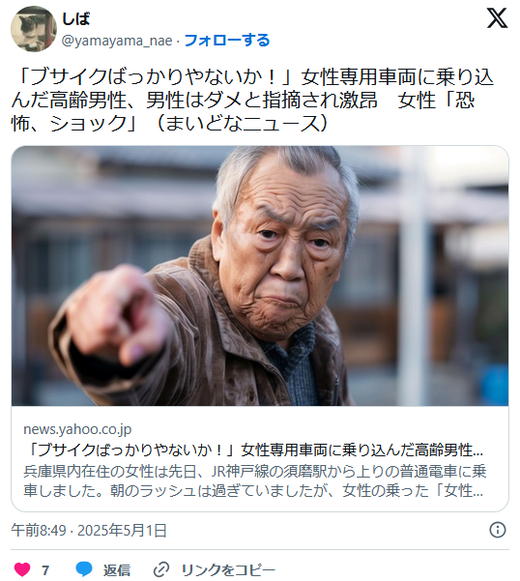Screen dimensions: 520x581
Task: Open the 午前8:49 · 2025年5月1日 timestamp
Action: click(89, 531)
